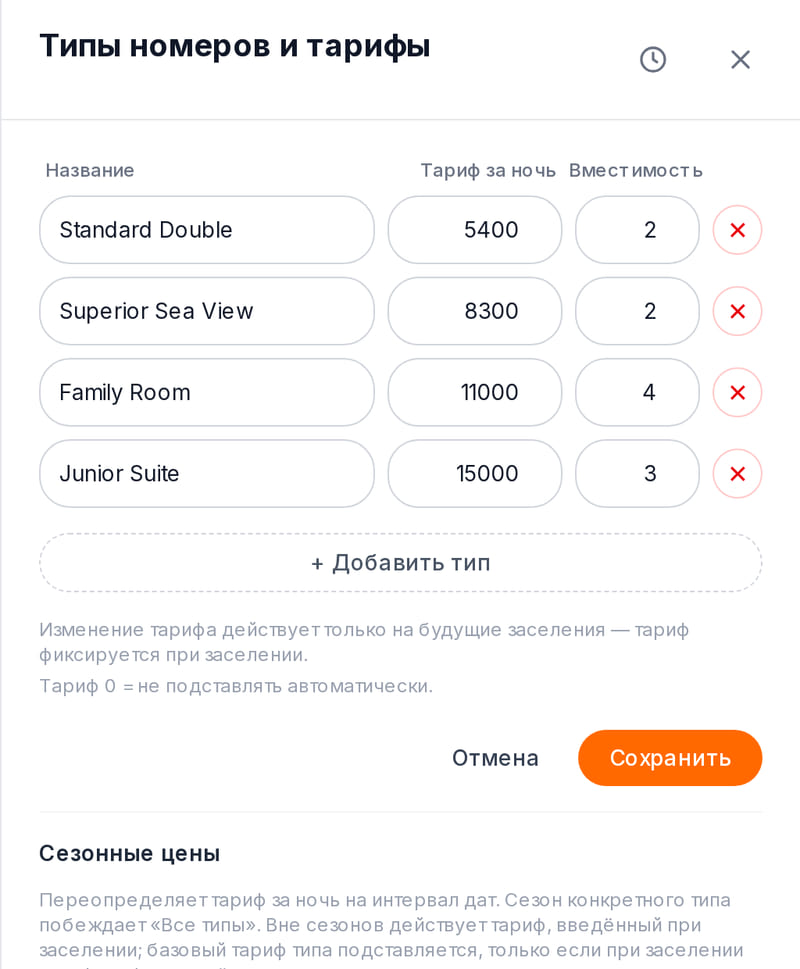
Task: Remove the Junior Suite row
Action: click(737, 473)
